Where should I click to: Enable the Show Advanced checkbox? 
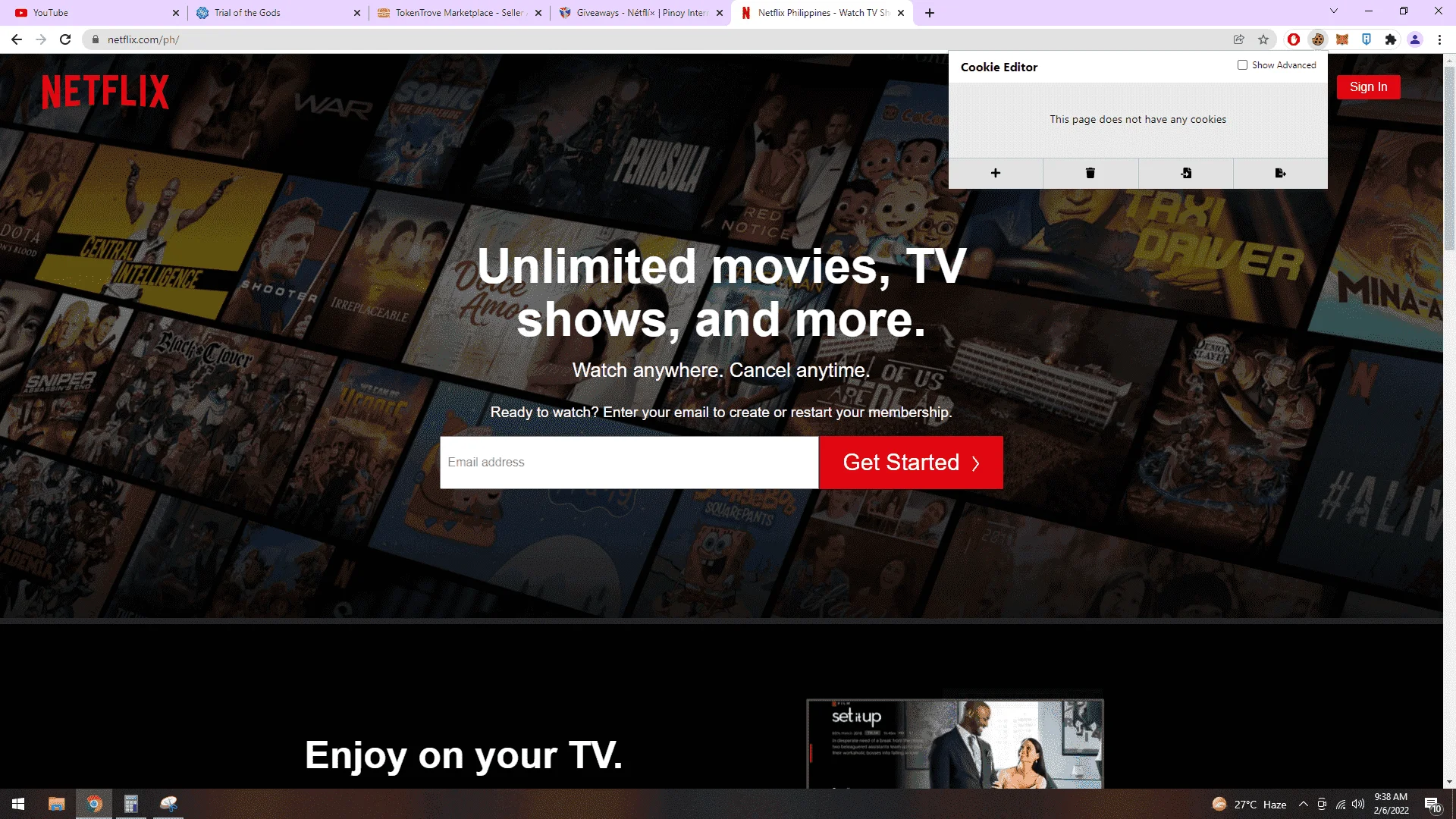pos(1242,65)
